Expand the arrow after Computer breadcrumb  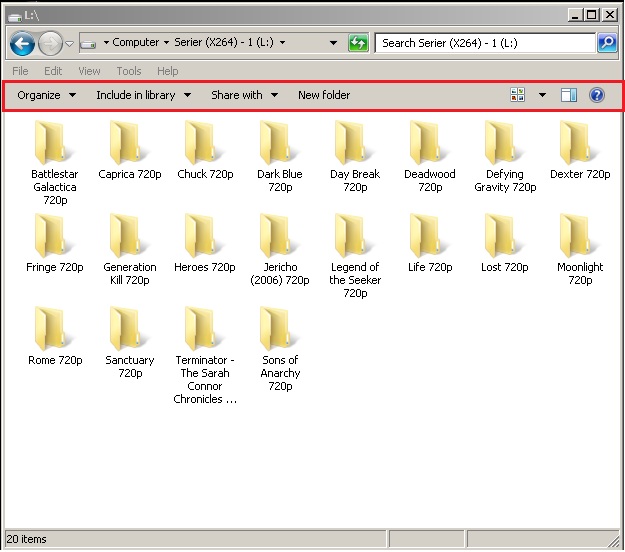point(166,42)
